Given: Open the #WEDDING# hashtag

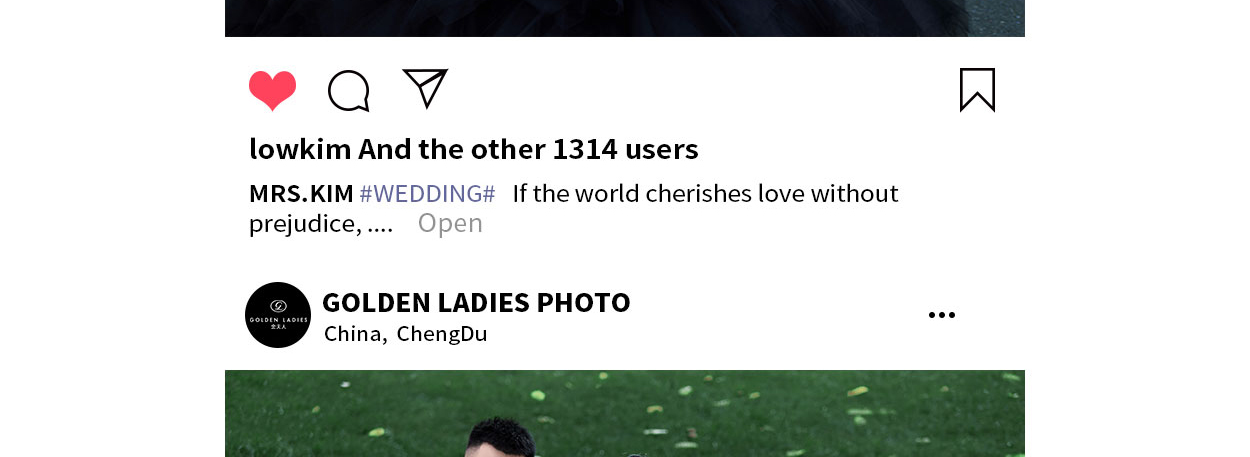Looking at the screenshot, I should point(427,193).
